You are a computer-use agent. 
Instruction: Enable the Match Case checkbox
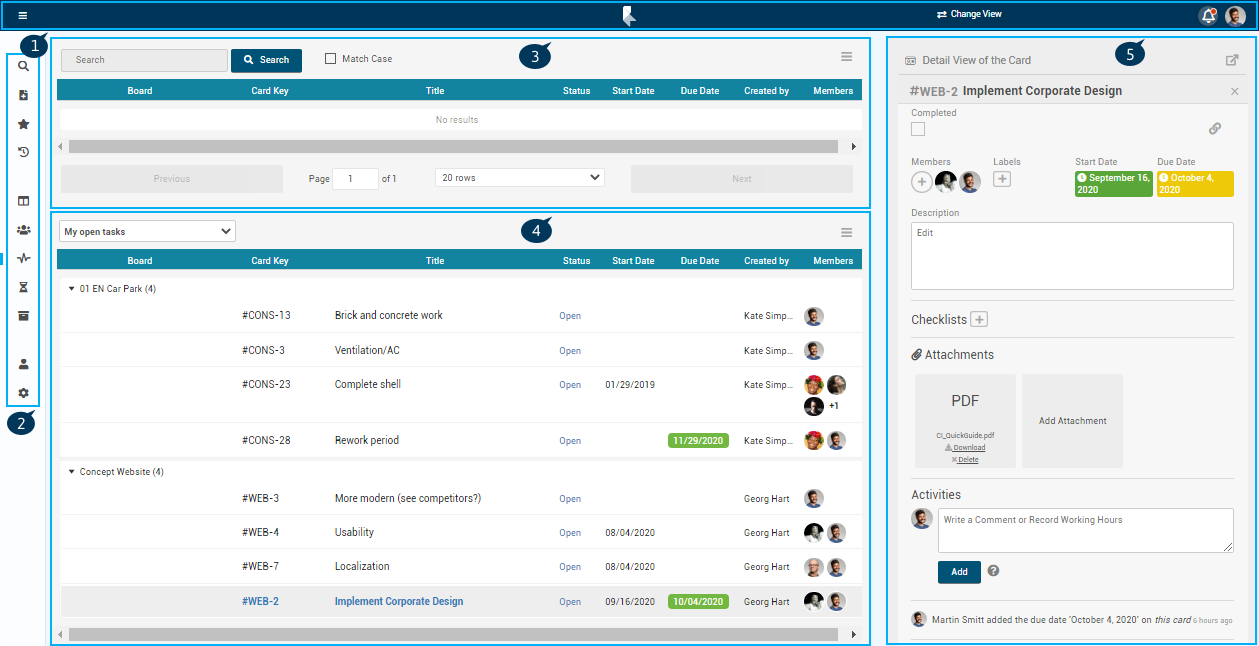331,59
